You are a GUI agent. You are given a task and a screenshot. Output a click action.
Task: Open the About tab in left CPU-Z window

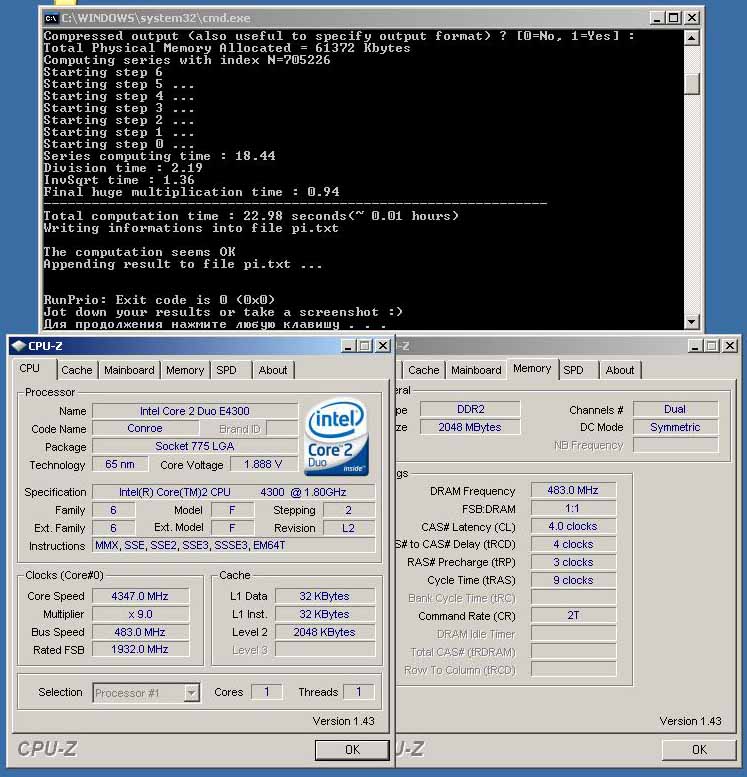click(x=273, y=370)
